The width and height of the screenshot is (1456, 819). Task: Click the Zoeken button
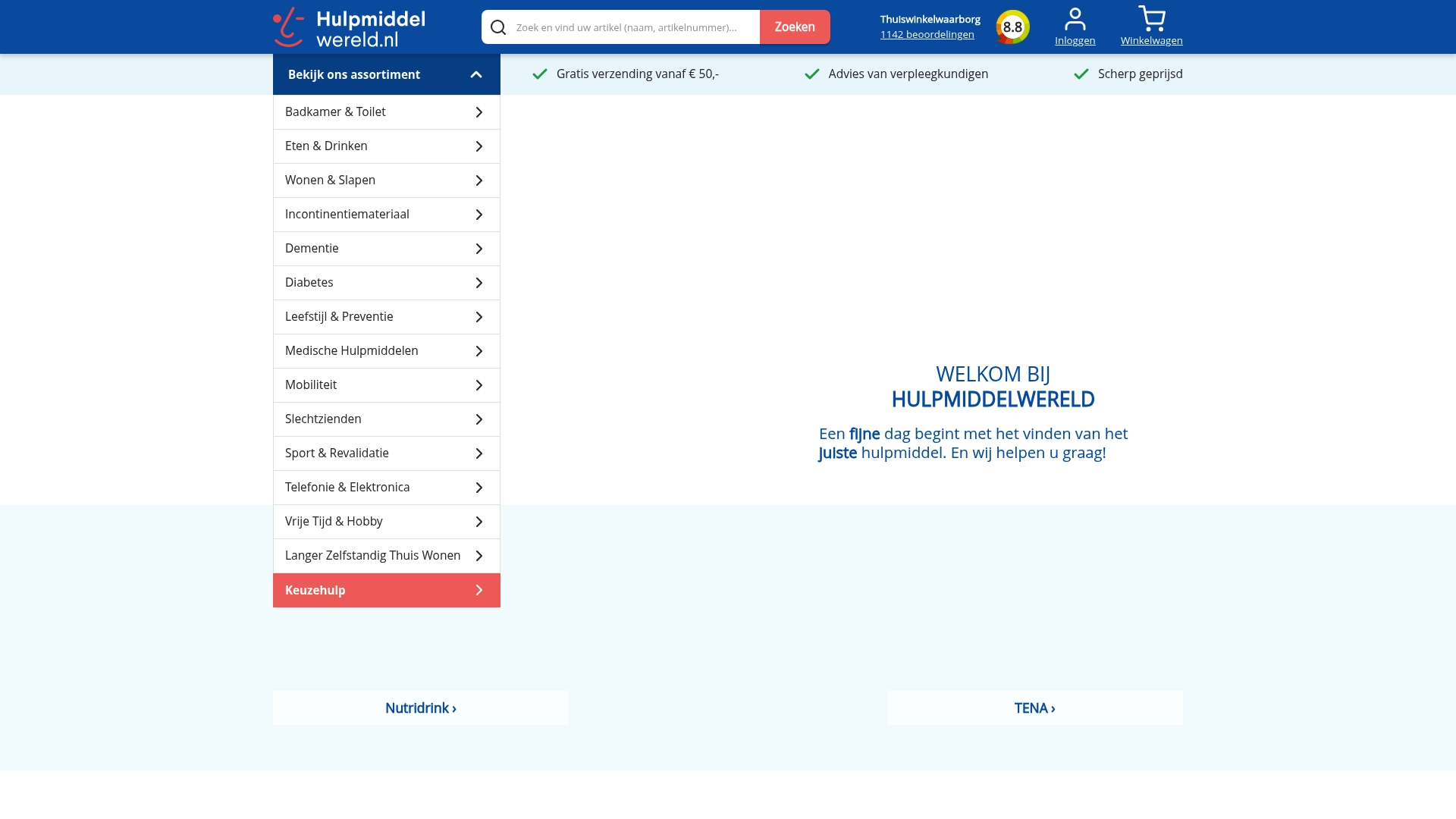pos(795,27)
